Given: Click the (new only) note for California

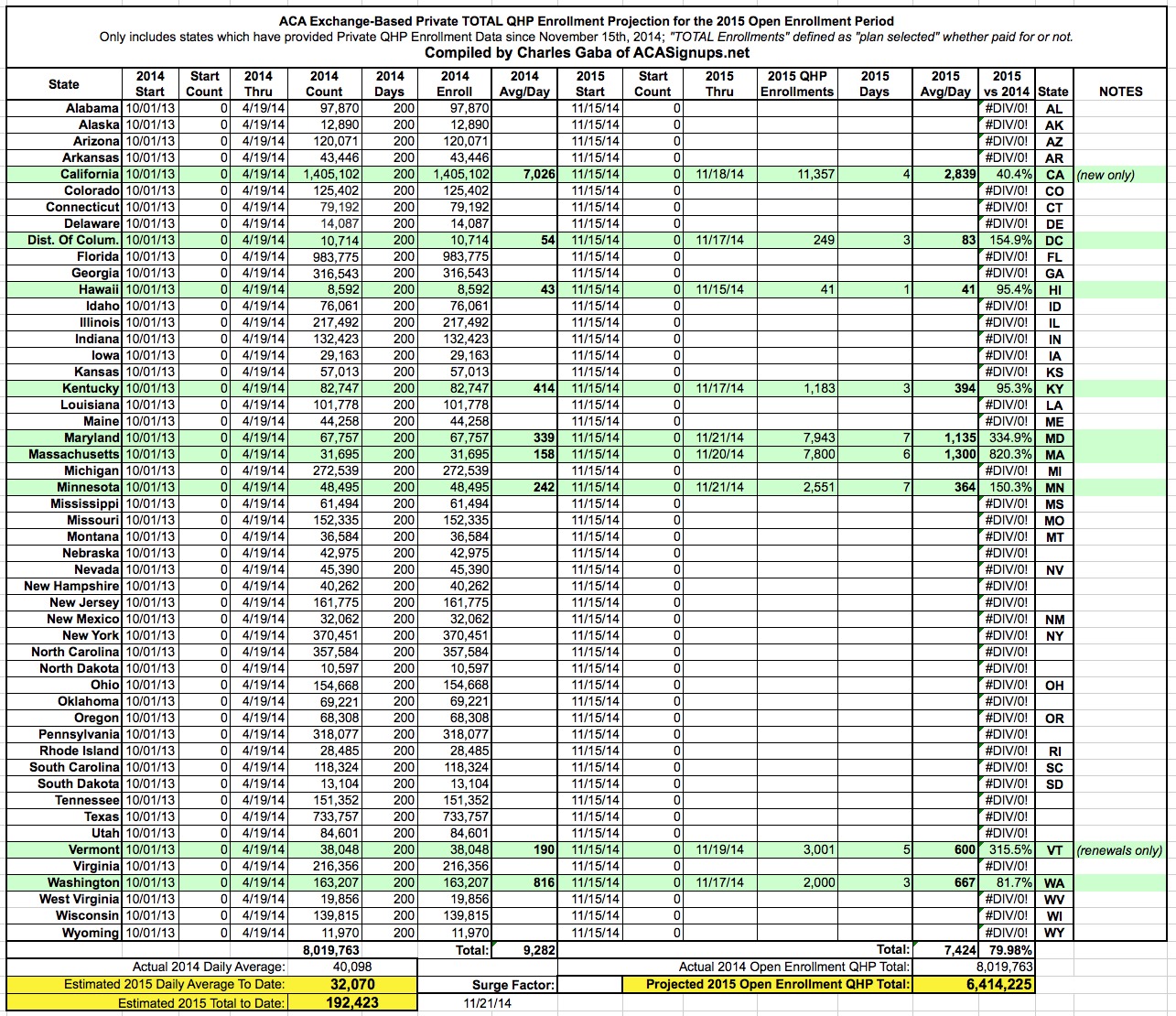Looking at the screenshot, I should click(x=1105, y=175).
